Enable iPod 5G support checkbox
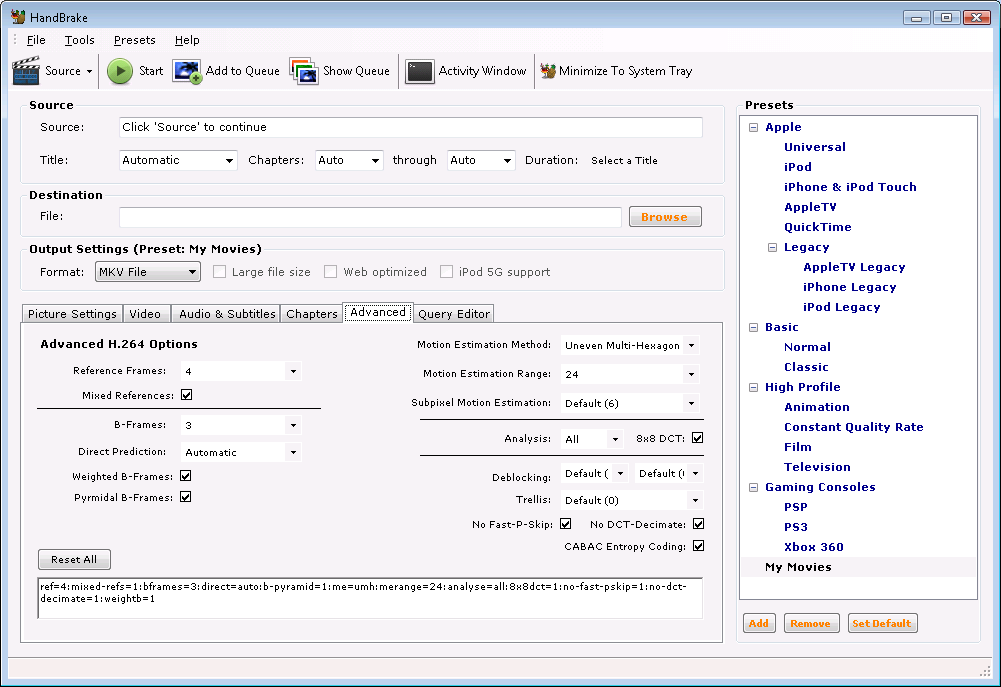 pos(447,272)
